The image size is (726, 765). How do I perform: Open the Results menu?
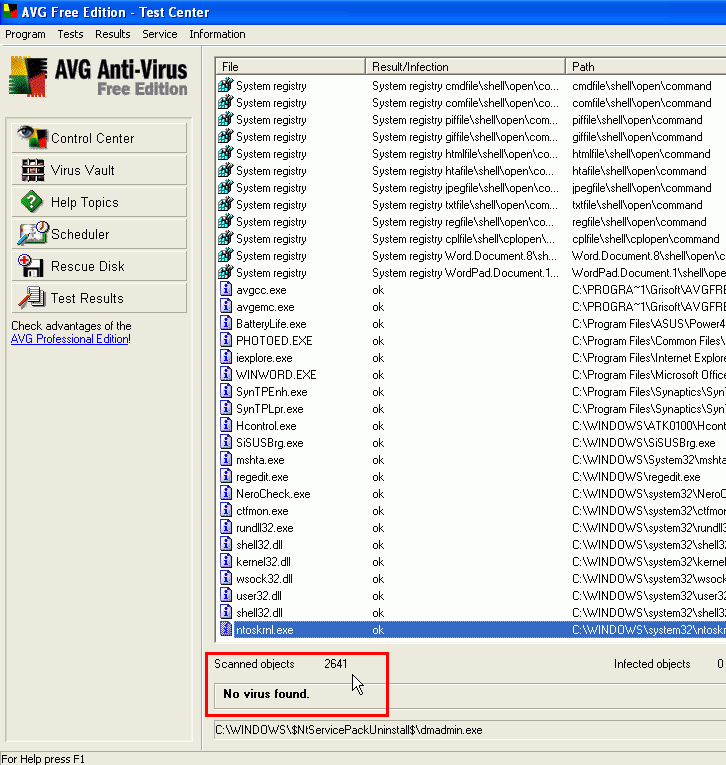coord(113,34)
